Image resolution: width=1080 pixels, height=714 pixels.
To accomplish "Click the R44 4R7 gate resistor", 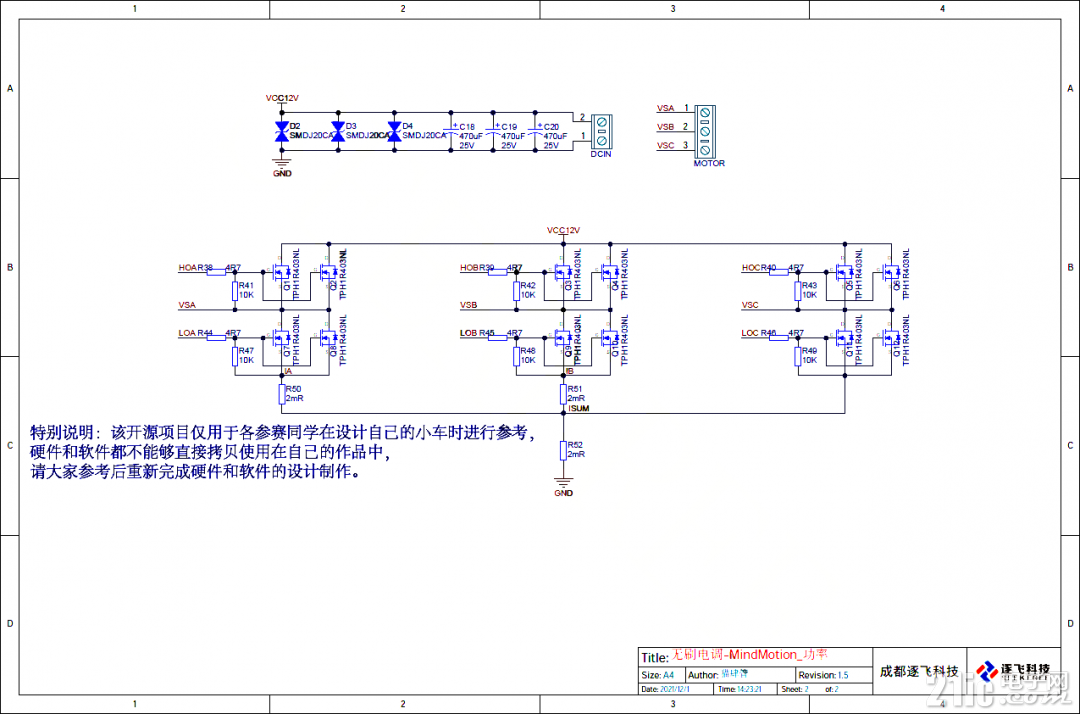I will coord(216,337).
